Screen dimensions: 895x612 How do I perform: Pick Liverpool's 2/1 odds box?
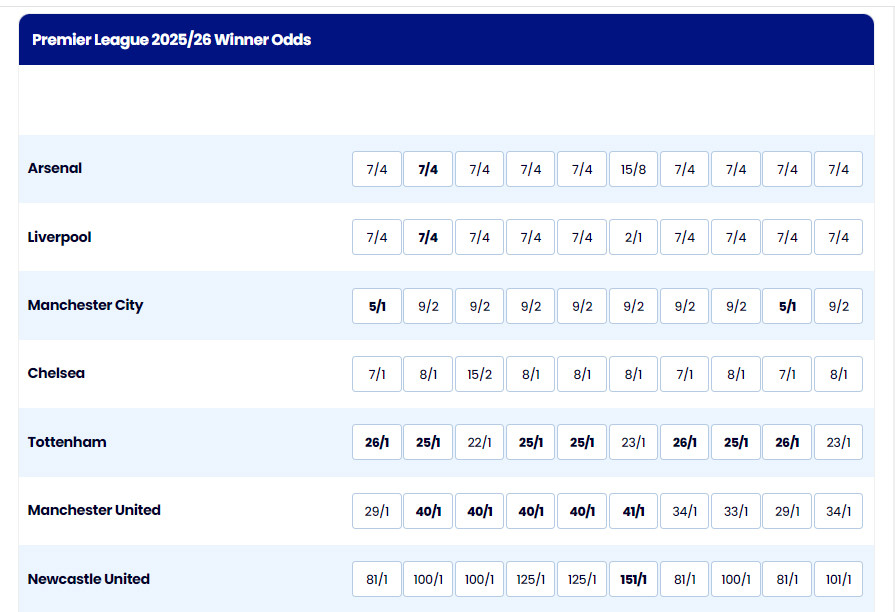633,237
